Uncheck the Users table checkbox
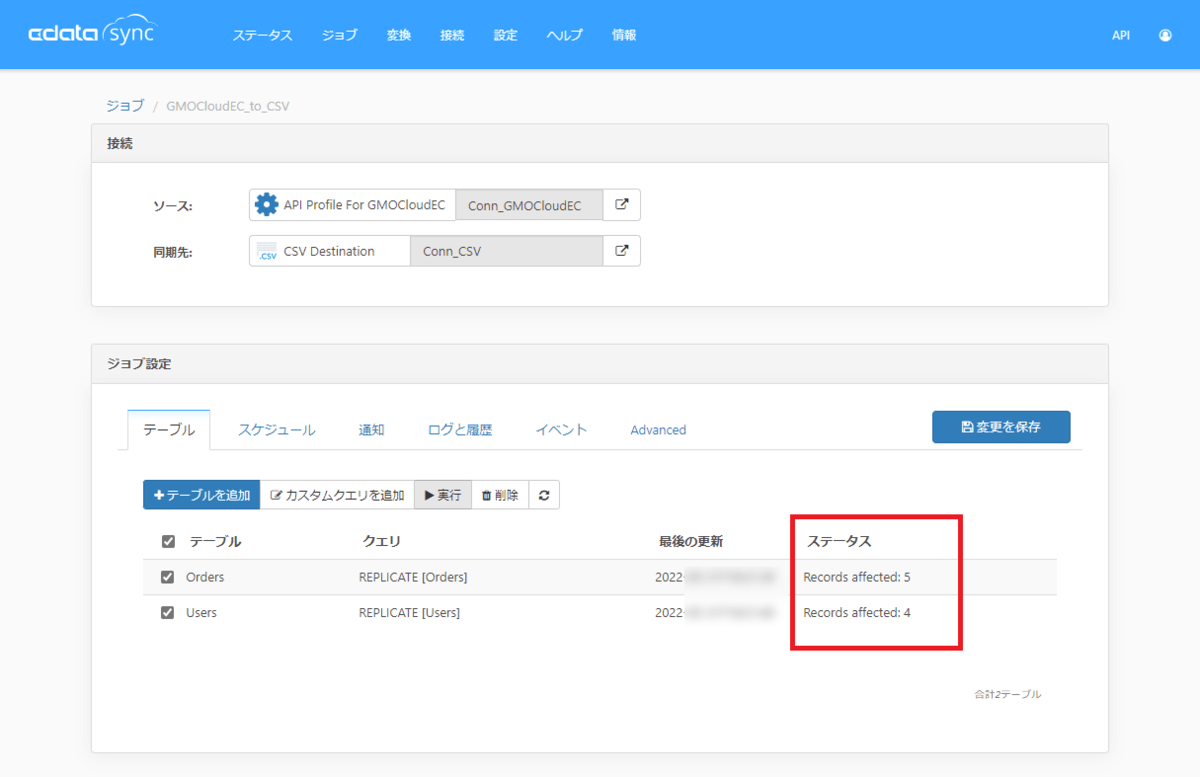Screen dimensions: 1200x777 [168, 613]
